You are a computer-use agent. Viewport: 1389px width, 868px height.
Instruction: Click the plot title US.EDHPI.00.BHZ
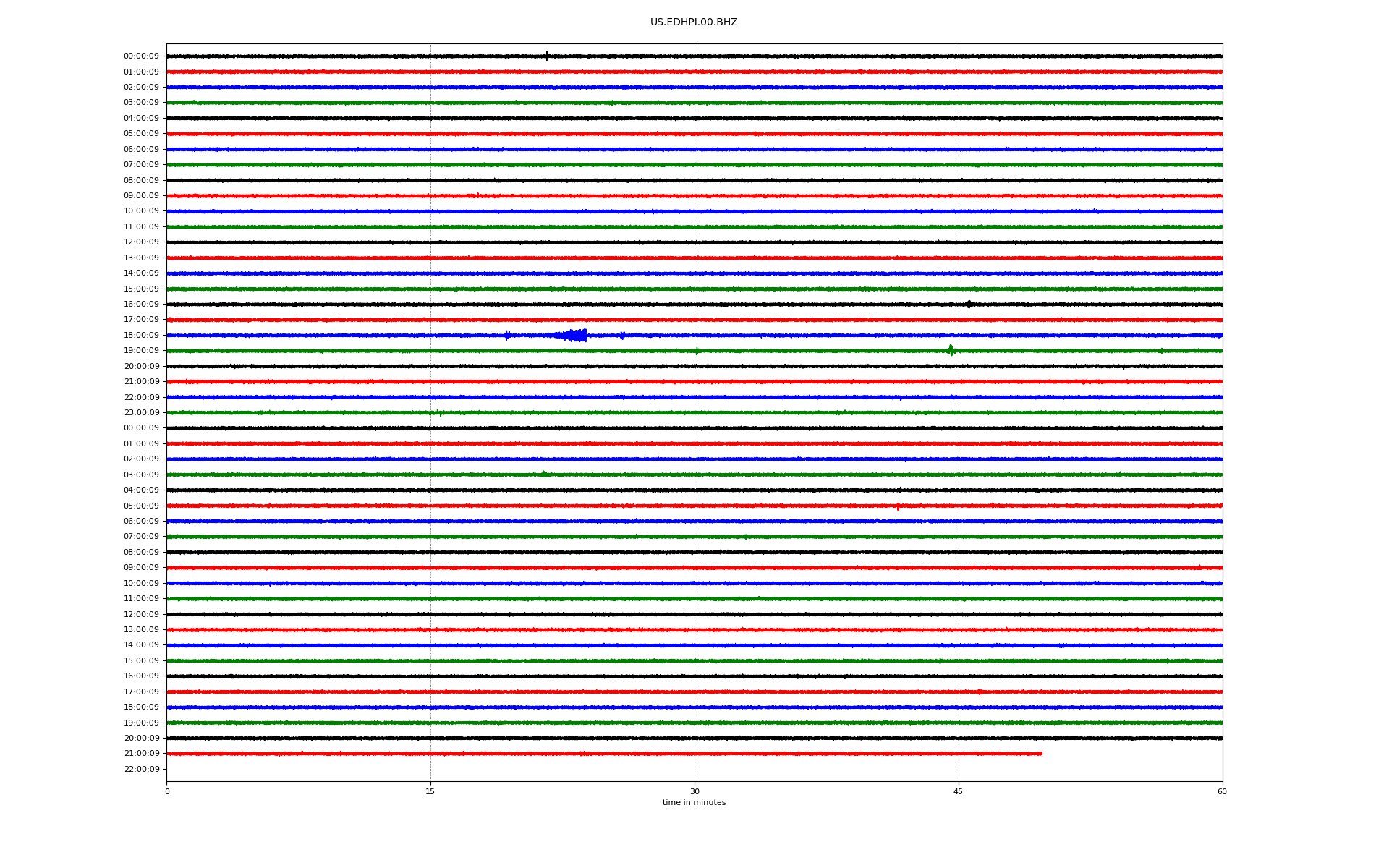tap(693, 22)
